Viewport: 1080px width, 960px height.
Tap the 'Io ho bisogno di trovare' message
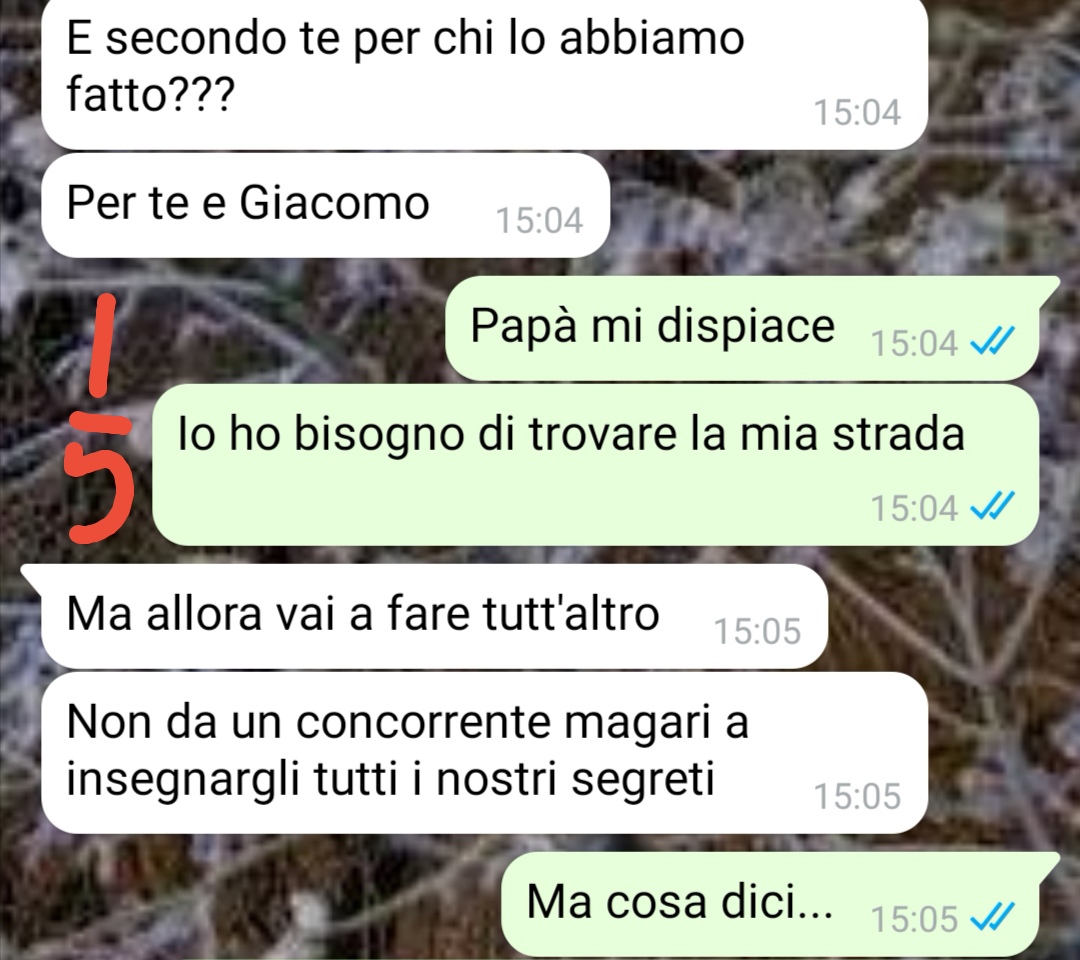595,465
